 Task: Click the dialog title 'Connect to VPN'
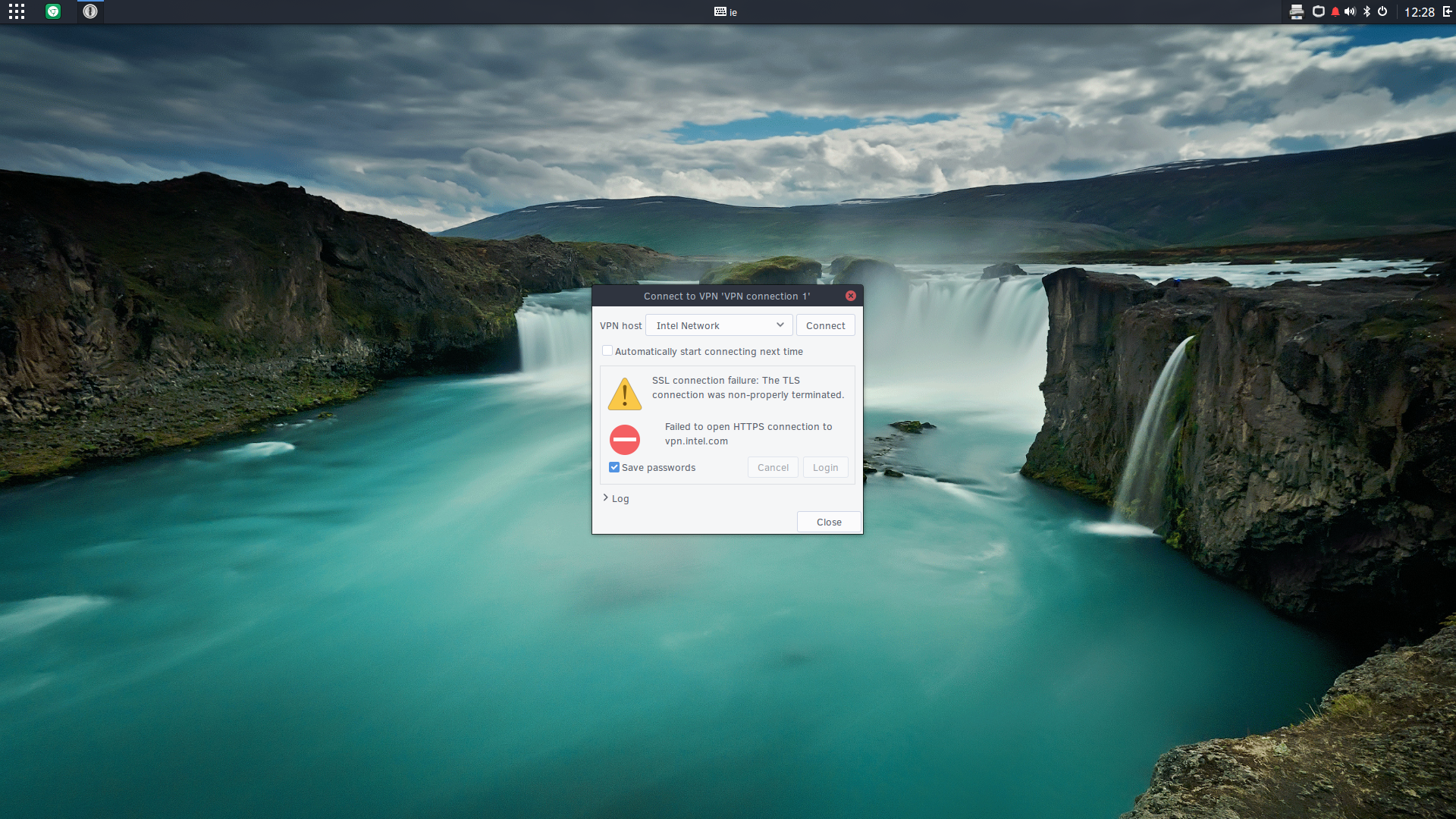(x=726, y=296)
